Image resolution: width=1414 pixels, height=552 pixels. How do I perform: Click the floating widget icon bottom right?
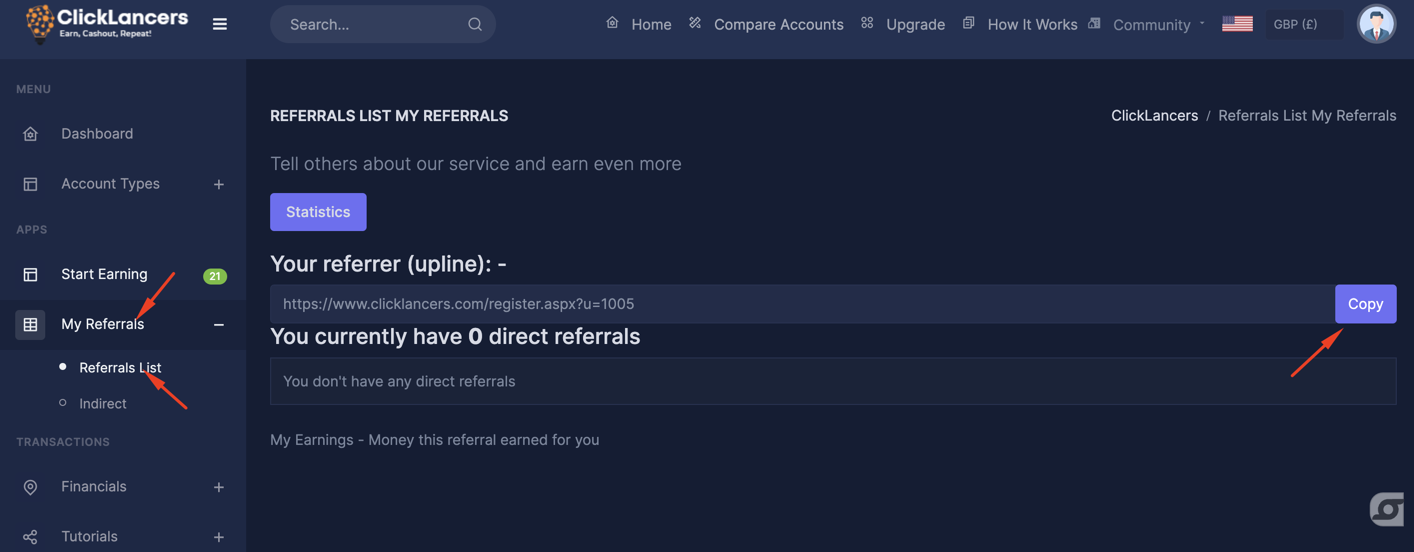pyautogui.click(x=1386, y=509)
